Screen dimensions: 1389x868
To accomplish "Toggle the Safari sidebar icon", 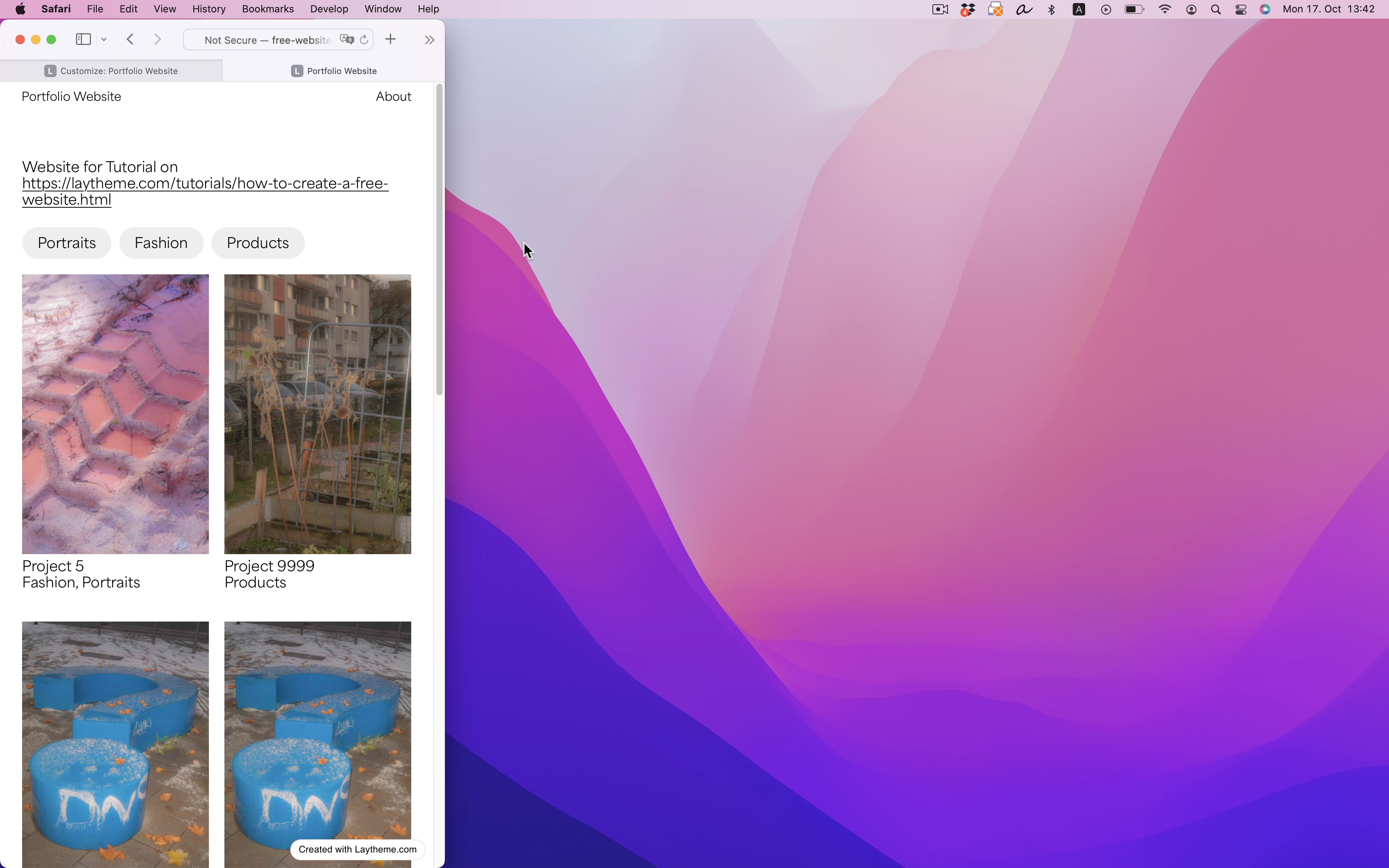I will coord(83,40).
